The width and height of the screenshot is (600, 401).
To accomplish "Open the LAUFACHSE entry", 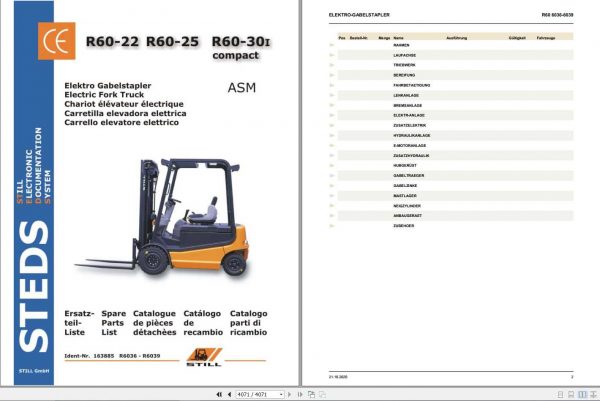I will [x=404, y=55].
